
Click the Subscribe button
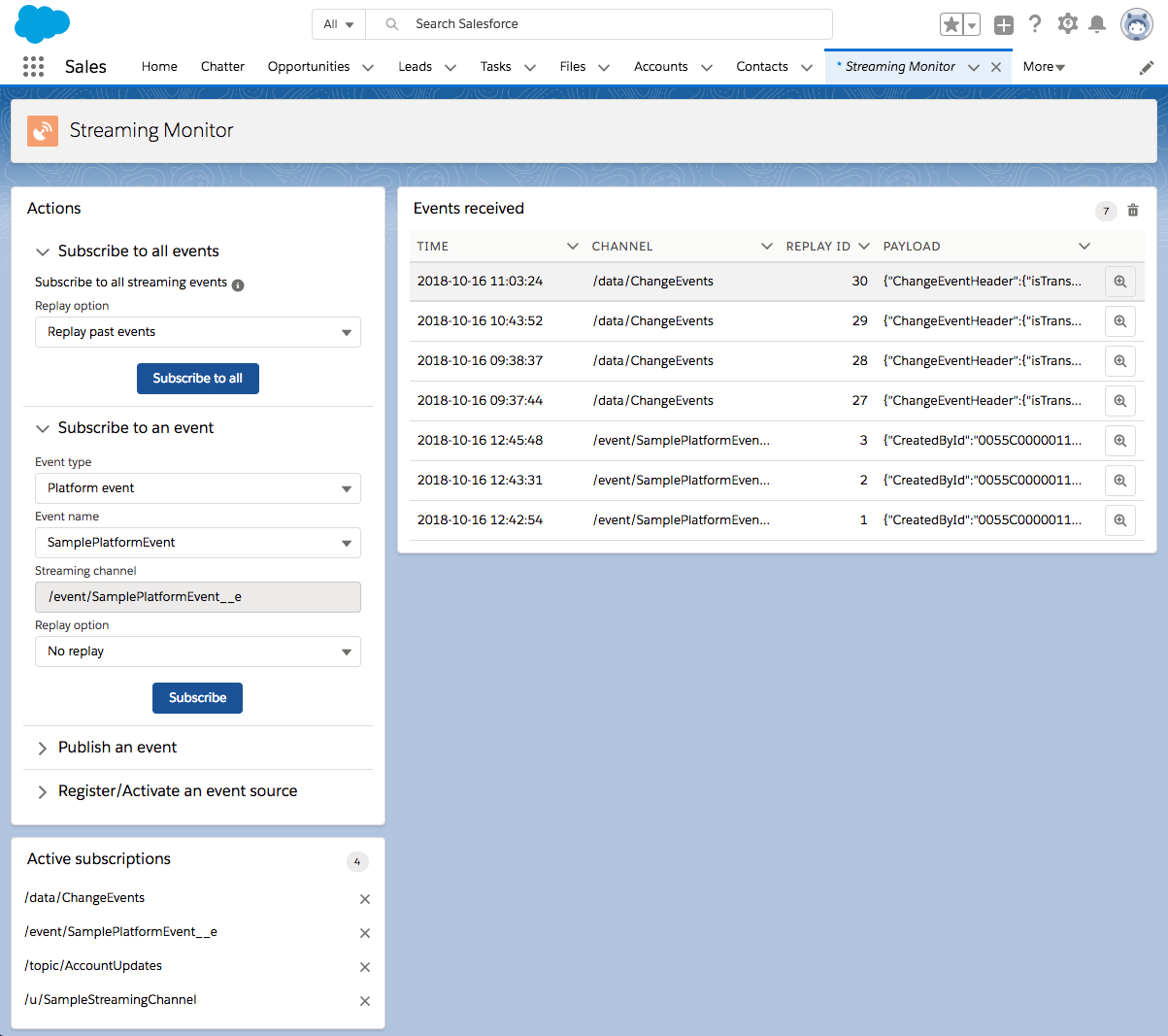(197, 698)
